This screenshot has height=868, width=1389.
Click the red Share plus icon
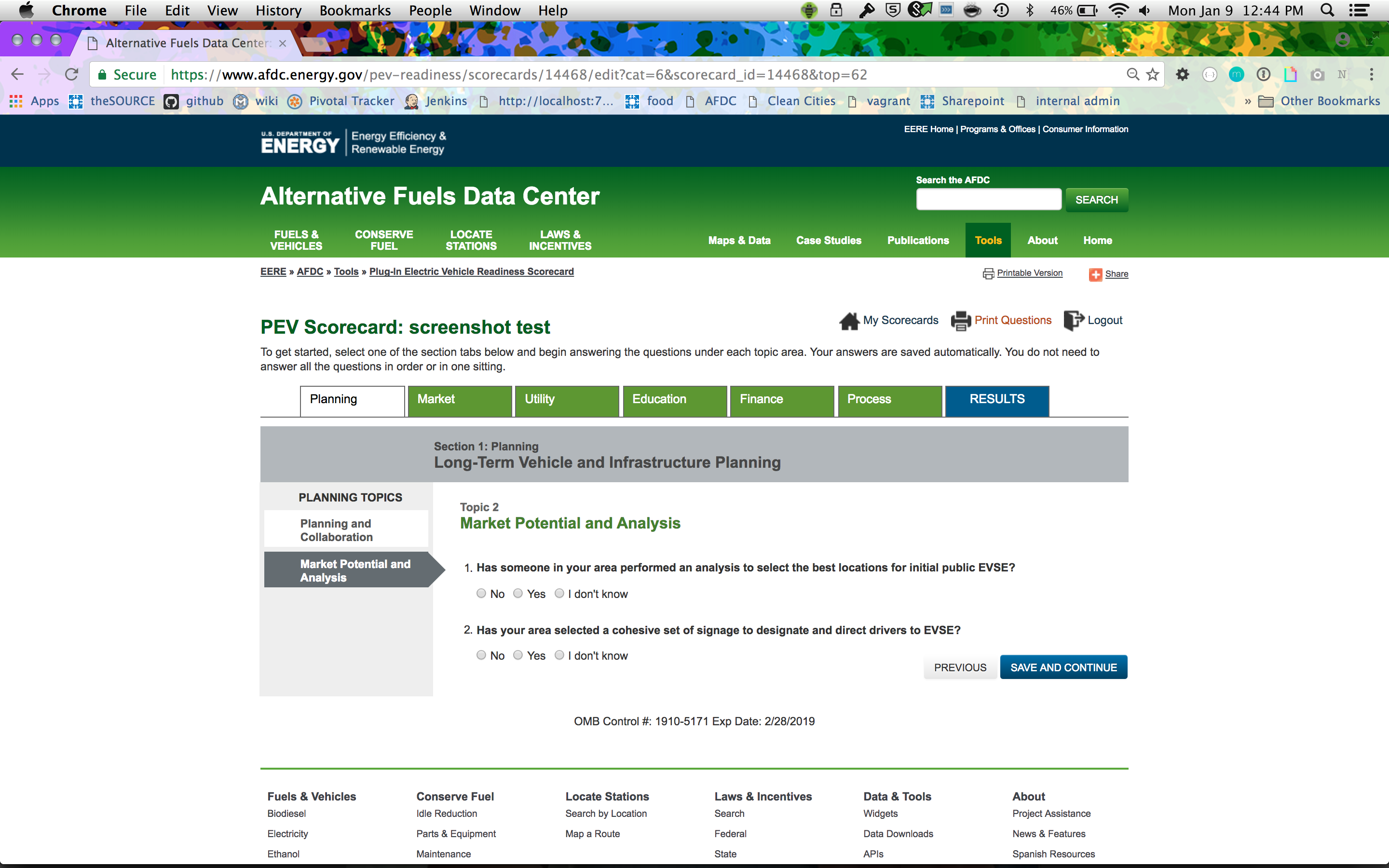(x=1095, y=274)
